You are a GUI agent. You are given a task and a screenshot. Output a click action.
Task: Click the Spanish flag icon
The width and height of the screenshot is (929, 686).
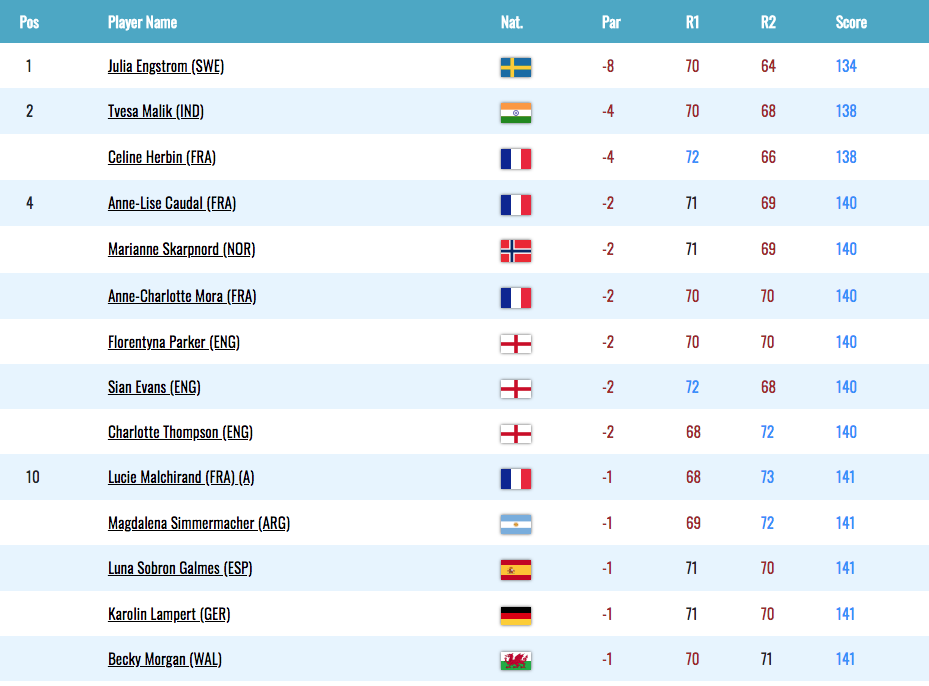coord(515,570)
